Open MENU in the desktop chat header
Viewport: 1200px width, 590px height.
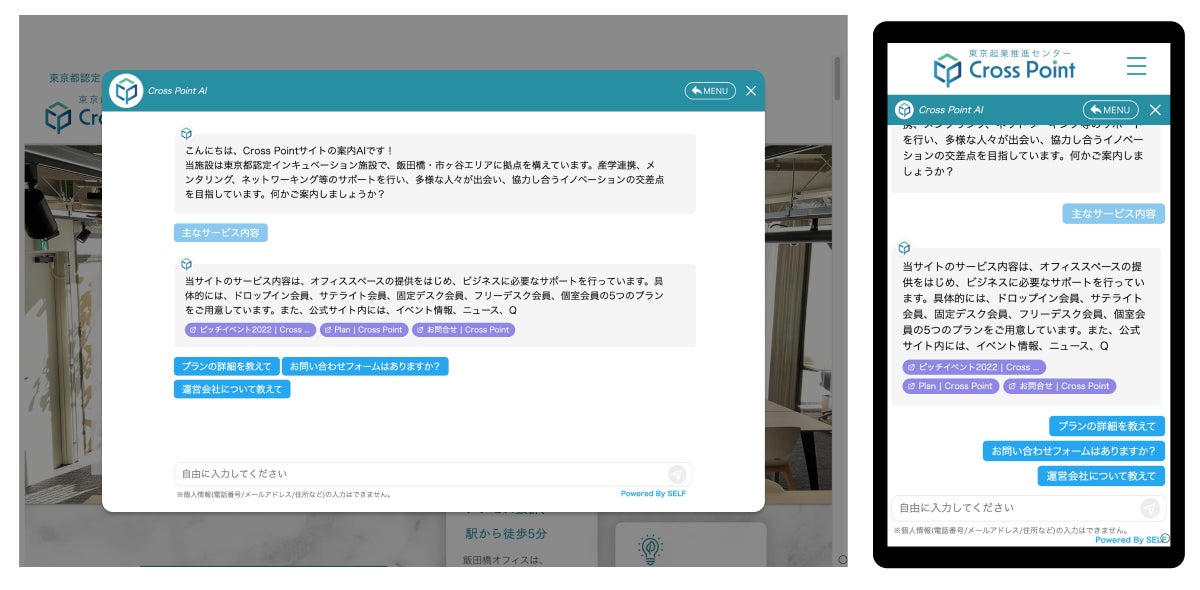tap(710, 91)
